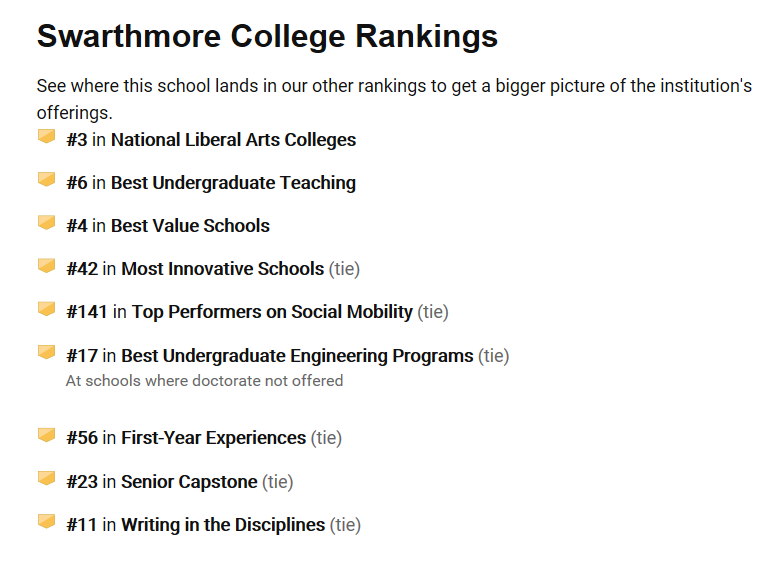Click the Swarthmore College Rankings heading
Image resolution: width=780 pixels, height=571 pixels.
tap(267, 37)
